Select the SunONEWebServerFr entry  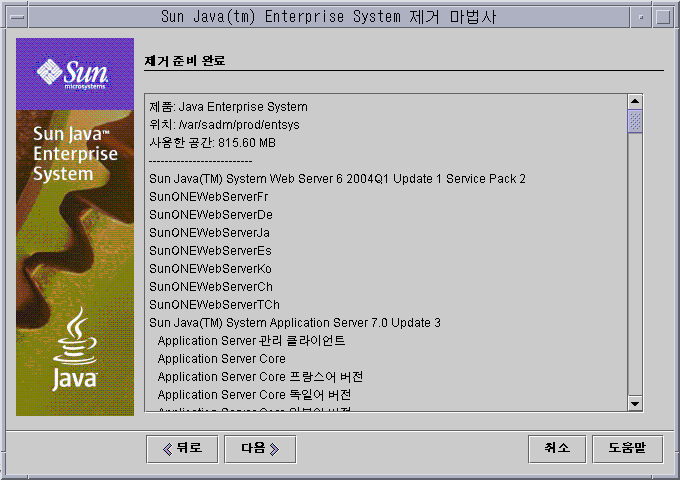click(x=209, y=197)
